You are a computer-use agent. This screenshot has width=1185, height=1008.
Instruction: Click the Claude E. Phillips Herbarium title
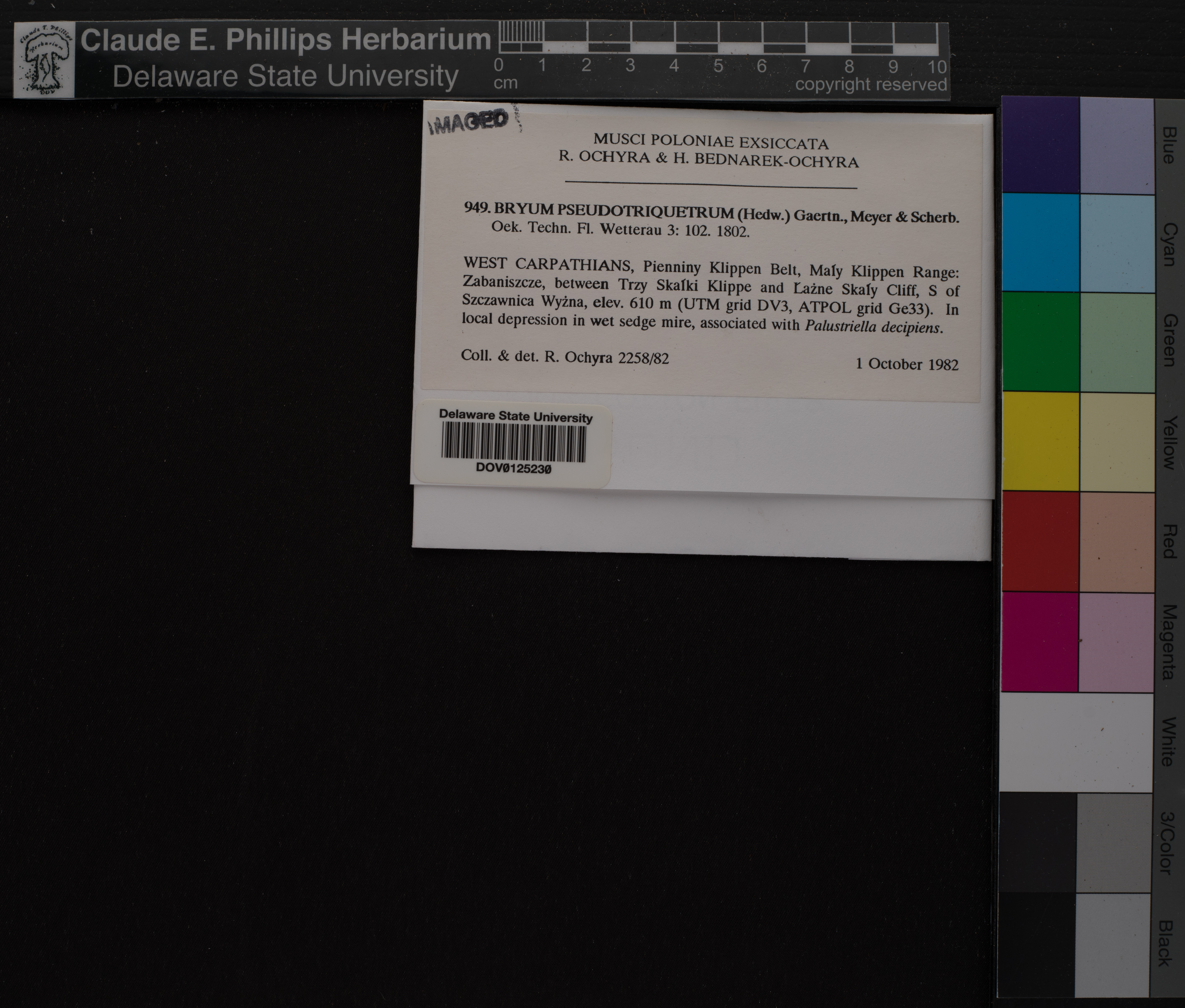coord(285,40)
